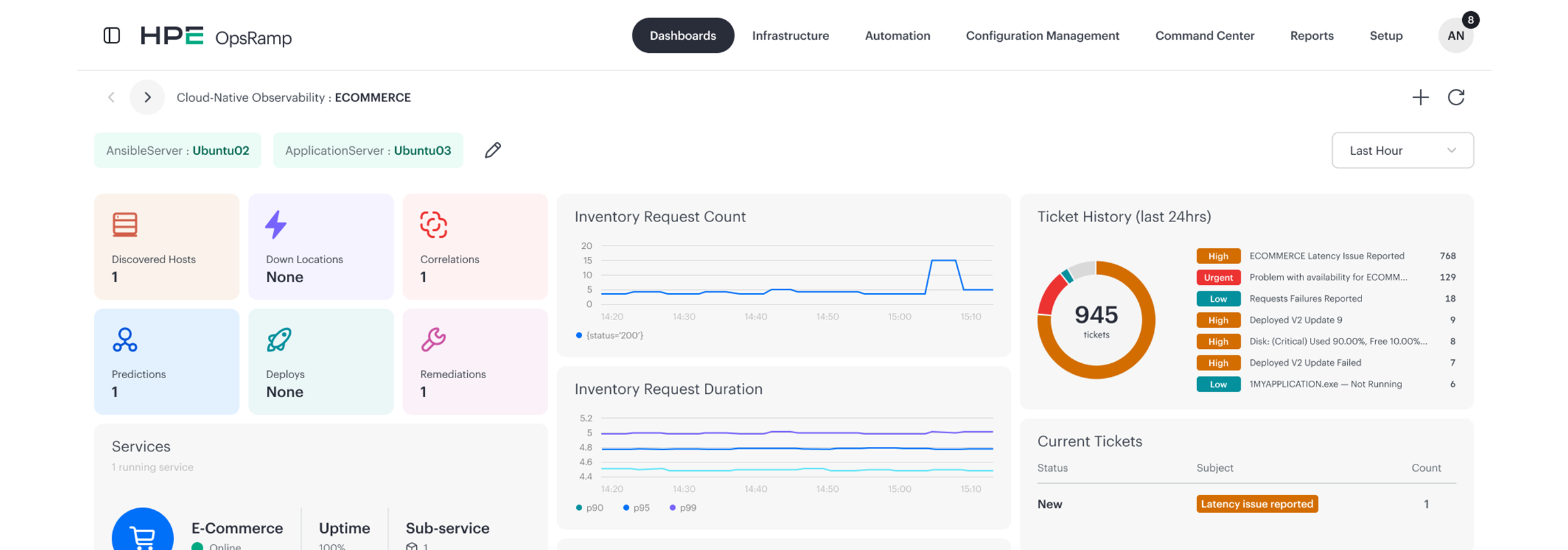Viewport: 1568px width, 550px height.
Task: Select Requests Failures Reported ticket row
Action: click(1326, 299)
